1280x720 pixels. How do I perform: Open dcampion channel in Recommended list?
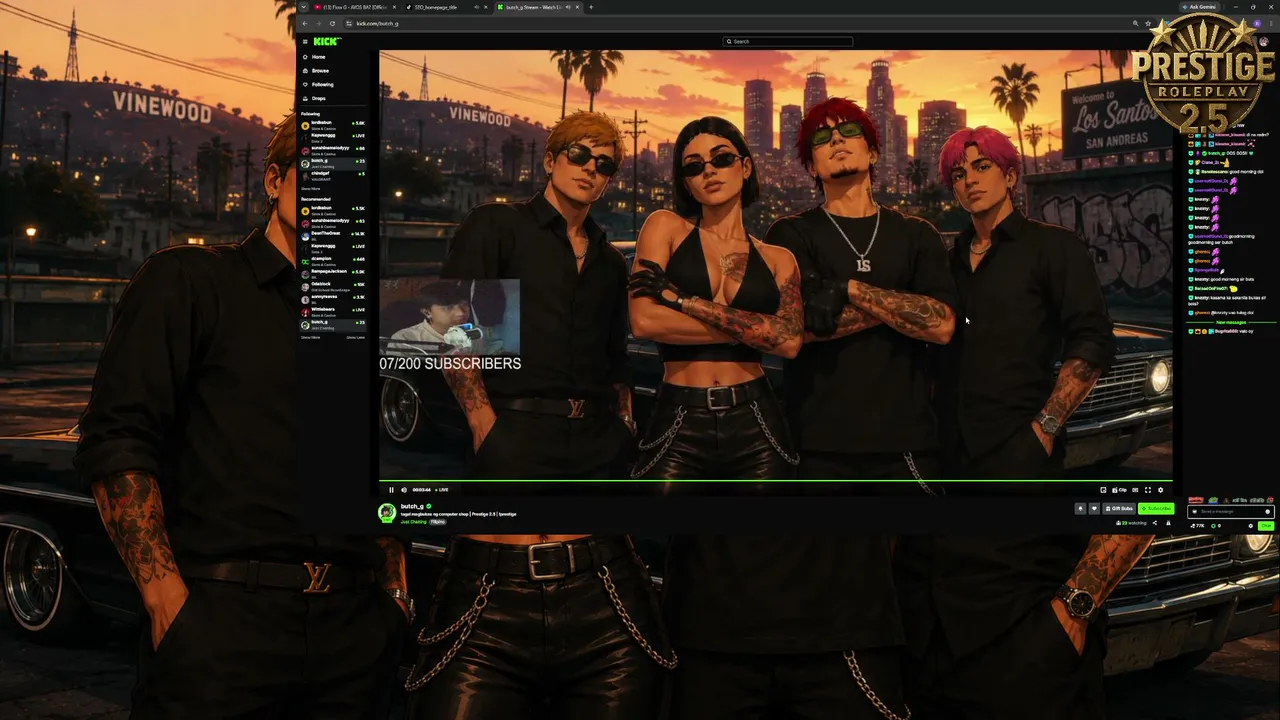pyautogui.click(x=335, y=260)
